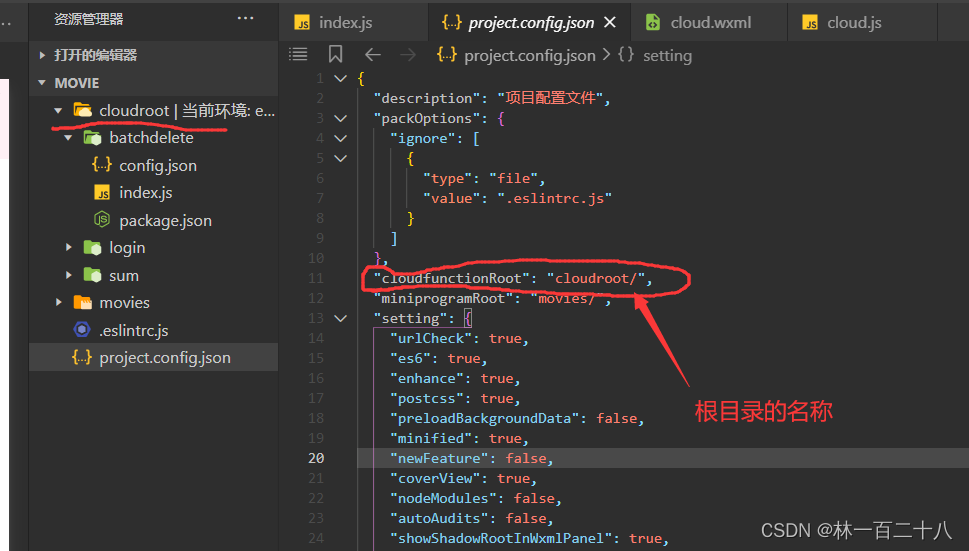Click the sum folder icon
The height and width of the screenshot is (551, 969).
tap(93, 275)
